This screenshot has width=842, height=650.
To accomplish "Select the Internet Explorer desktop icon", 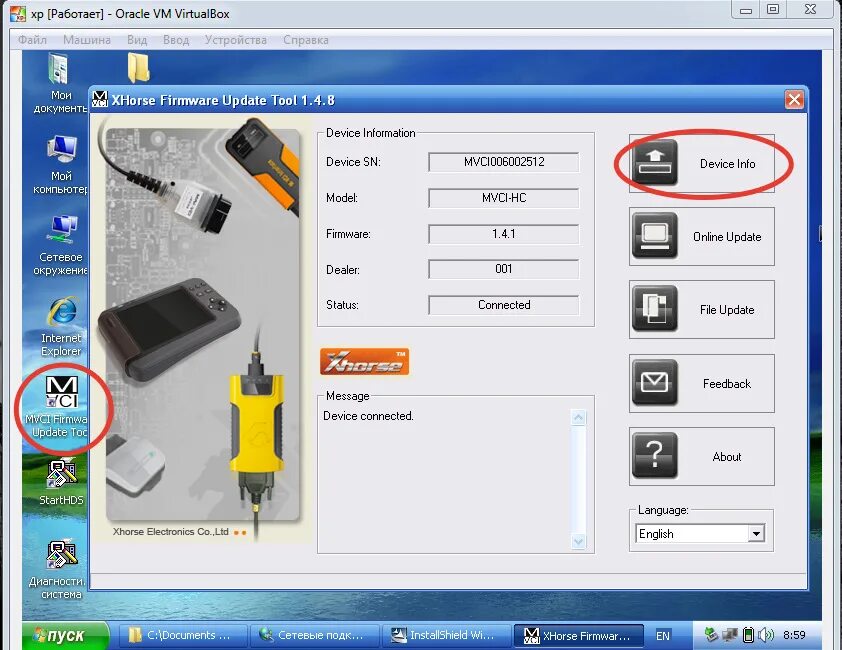I will pos(61,328).
